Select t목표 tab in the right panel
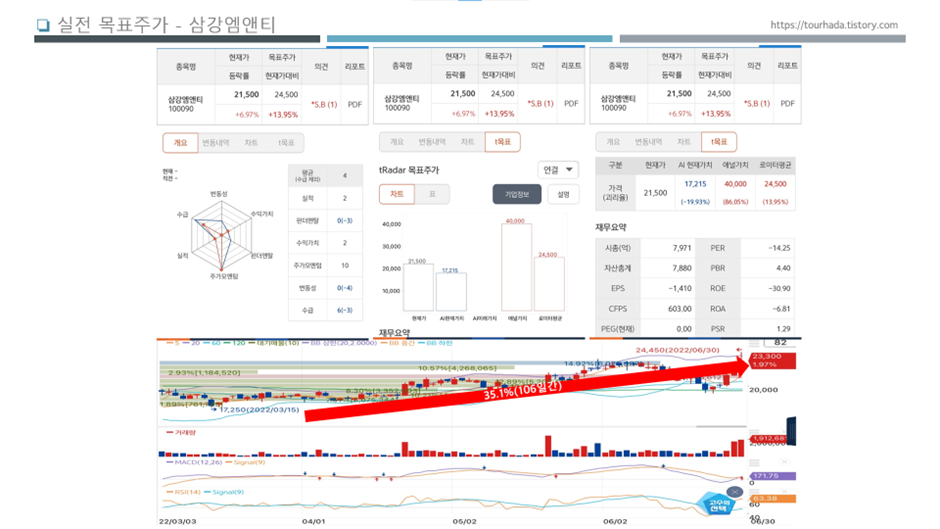940x529 pixels. point(719,142)
